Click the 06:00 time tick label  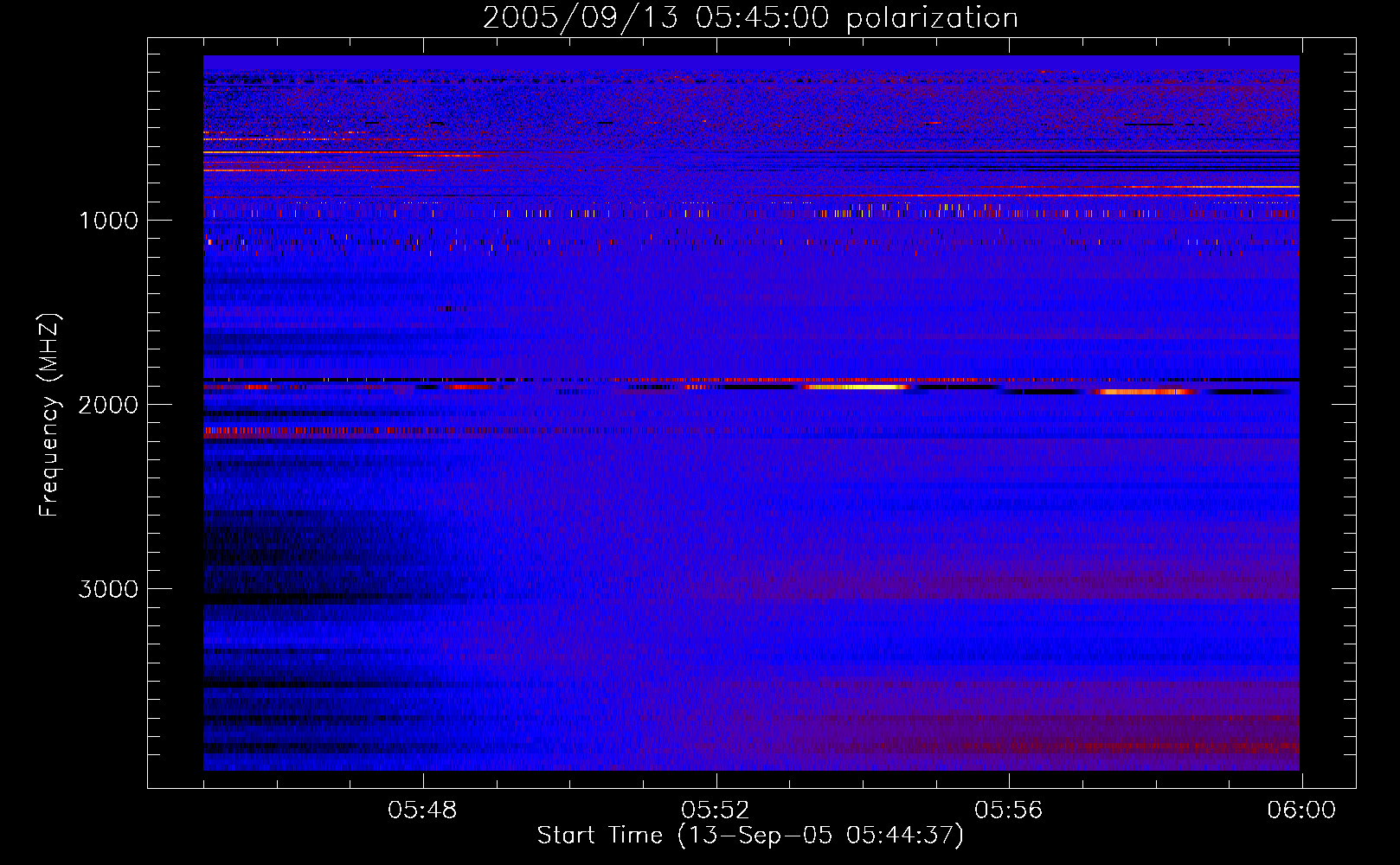point(1301,811)
